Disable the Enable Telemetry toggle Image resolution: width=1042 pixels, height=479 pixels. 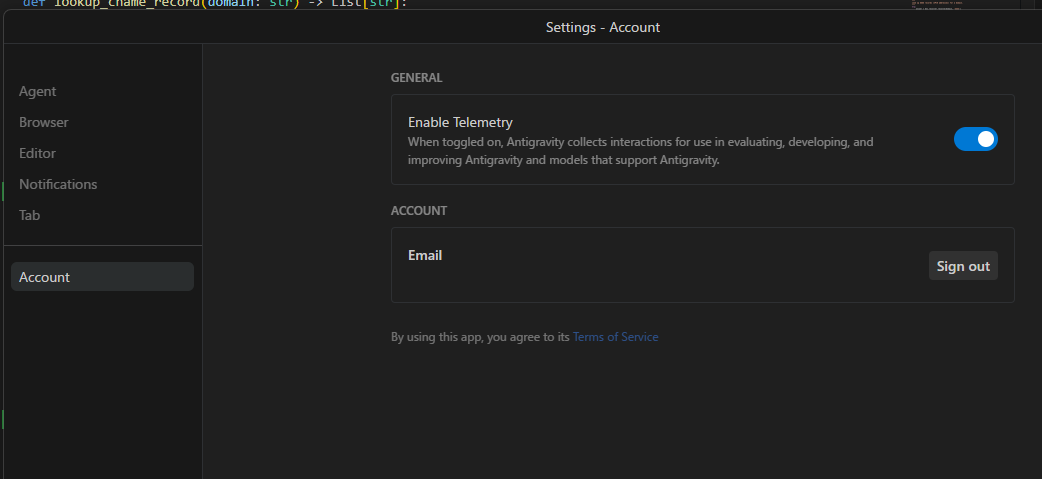[x=975, y=139]
